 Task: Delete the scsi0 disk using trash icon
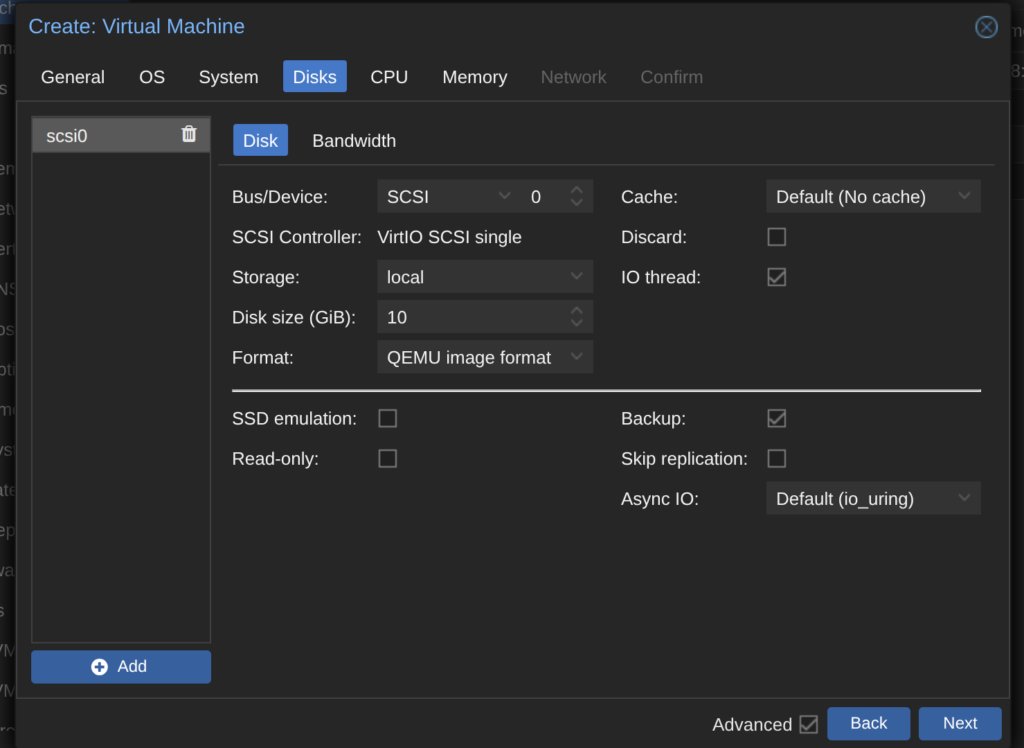click(189, 134)
